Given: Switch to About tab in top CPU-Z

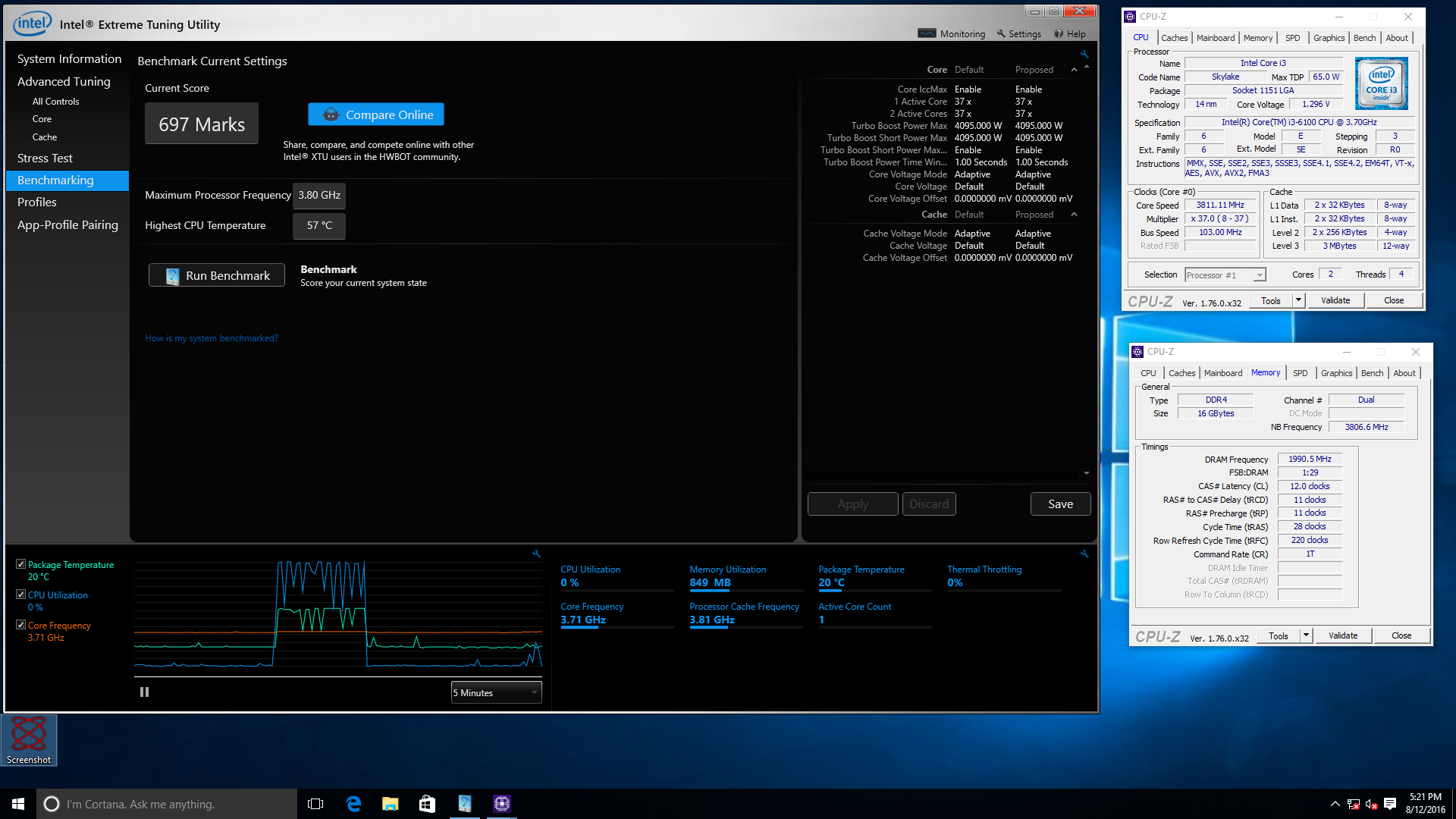Looking at the screenshot, I should click(1397, 38).
